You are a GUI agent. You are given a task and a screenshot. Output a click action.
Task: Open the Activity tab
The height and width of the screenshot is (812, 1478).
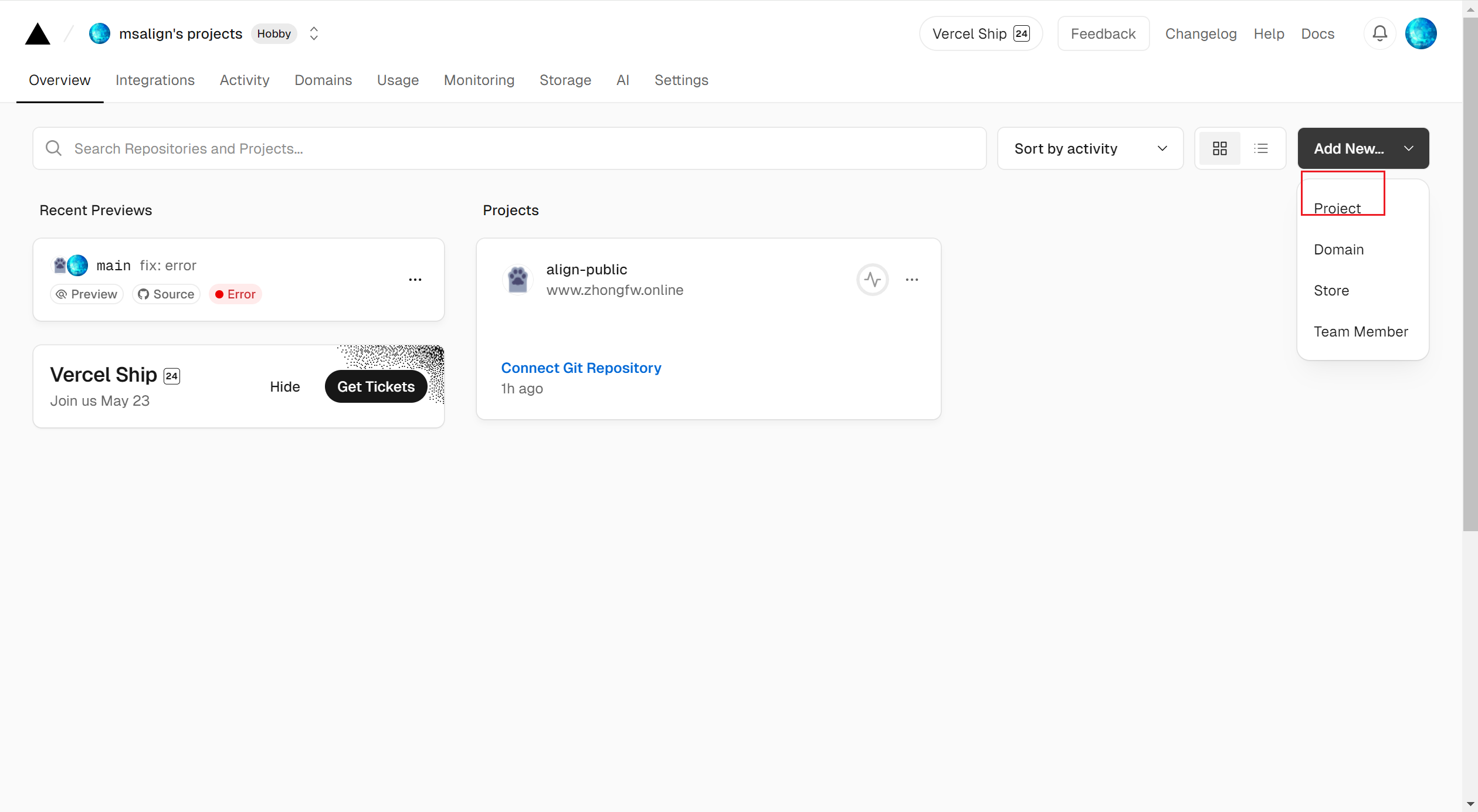(245, 80)
